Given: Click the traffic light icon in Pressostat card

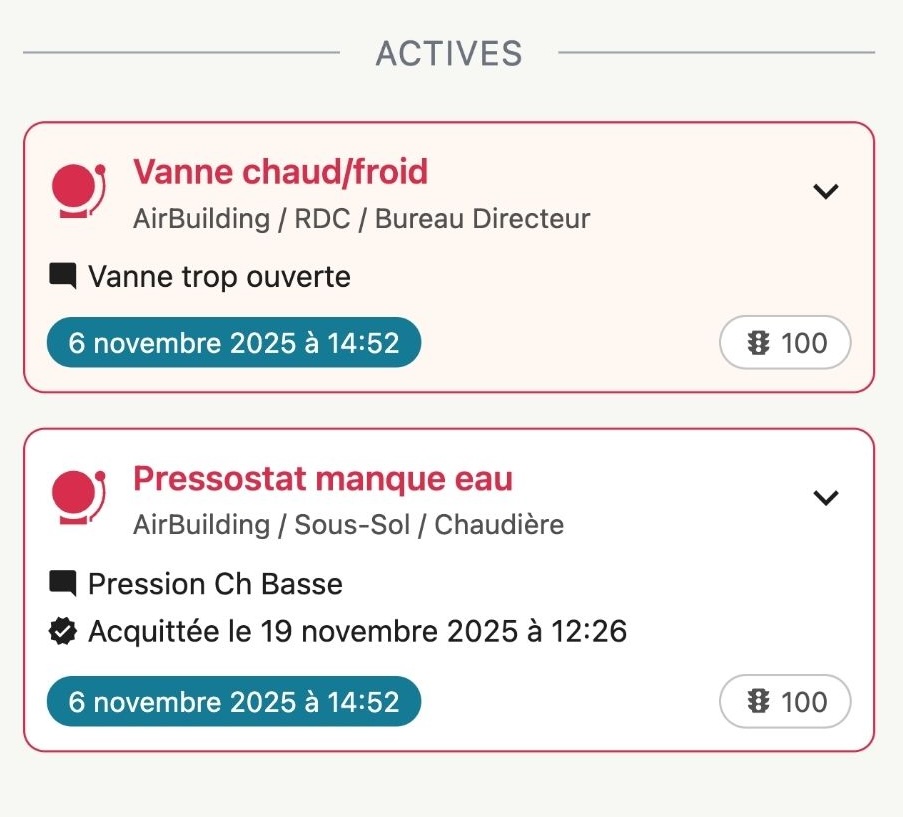Looking at the screenshot, I should (759, 701).
